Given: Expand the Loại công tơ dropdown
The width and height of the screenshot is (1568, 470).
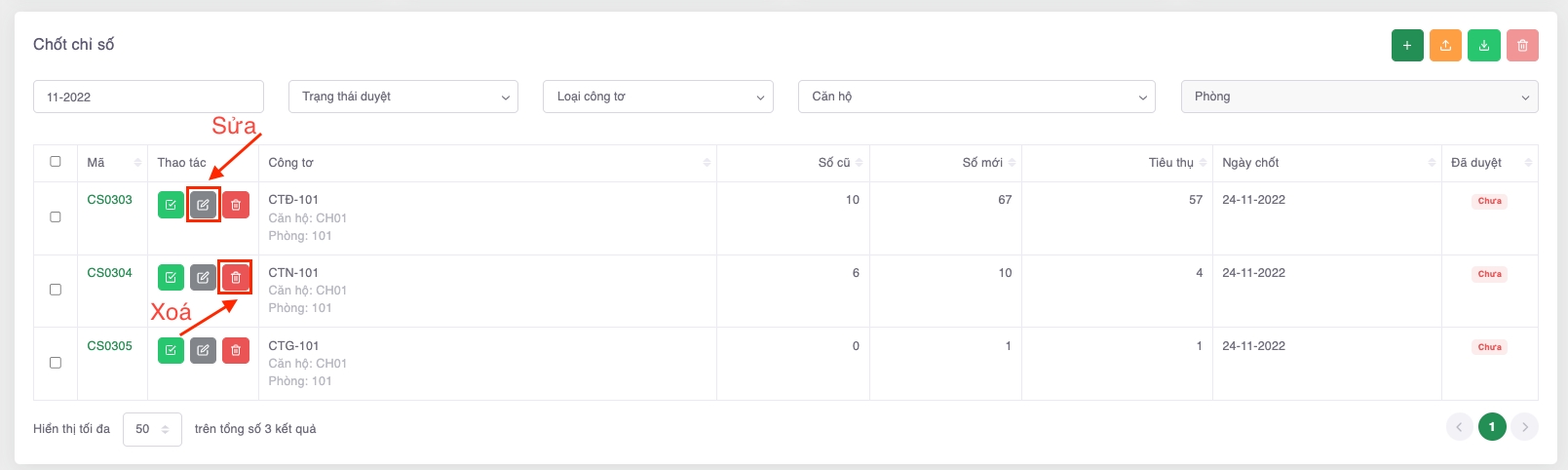Looking at the screenshot, I should pos(658,97).
